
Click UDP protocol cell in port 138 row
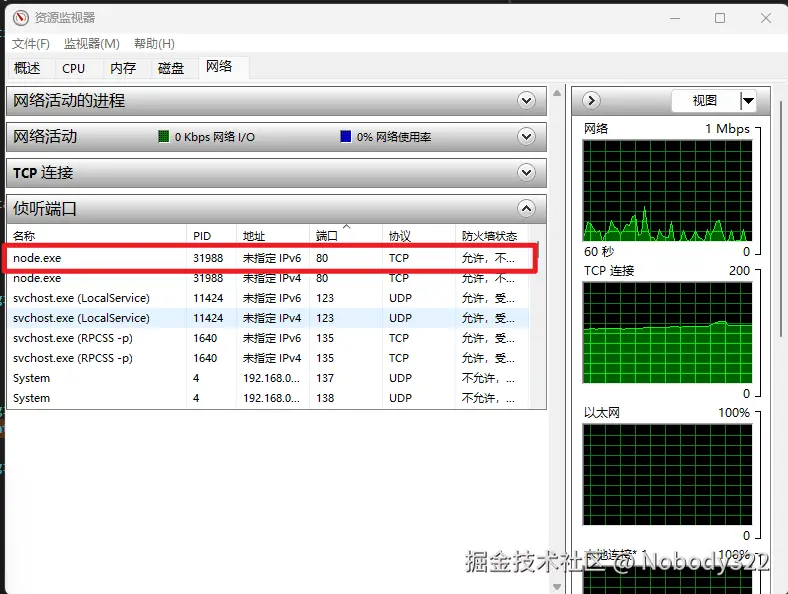click(x=401, y=398)
